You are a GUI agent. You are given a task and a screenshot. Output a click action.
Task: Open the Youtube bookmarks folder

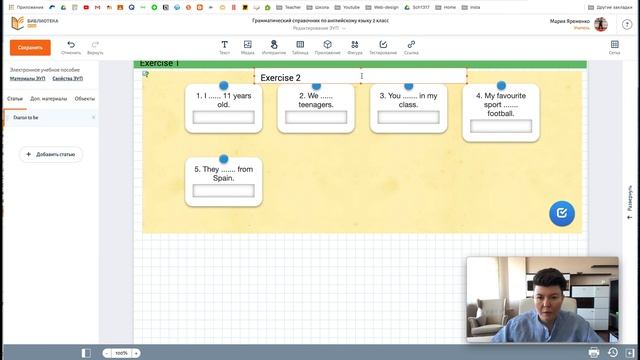point(347,7)
